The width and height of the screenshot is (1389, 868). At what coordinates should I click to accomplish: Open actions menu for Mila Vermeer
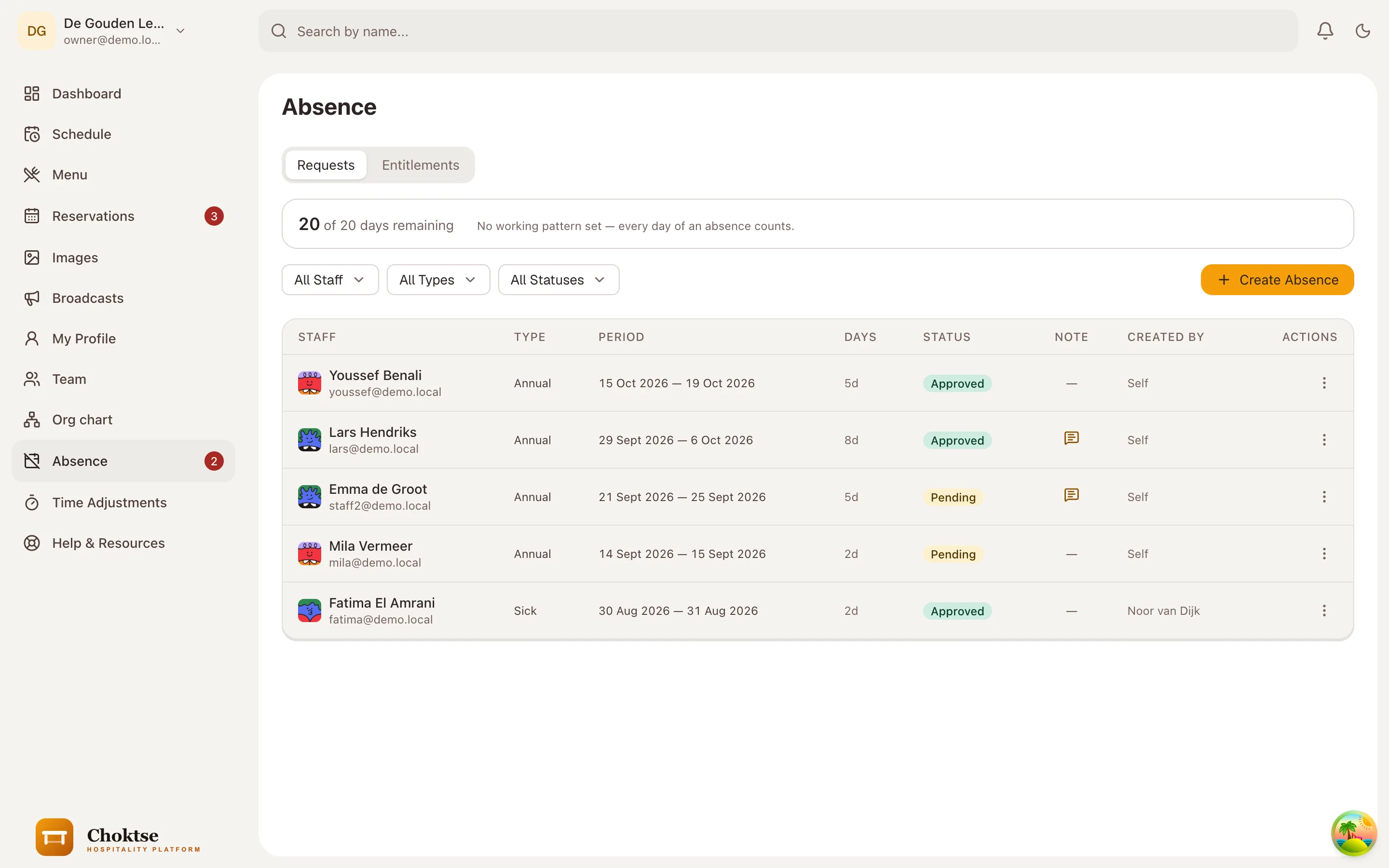(x=1324, y=554)
